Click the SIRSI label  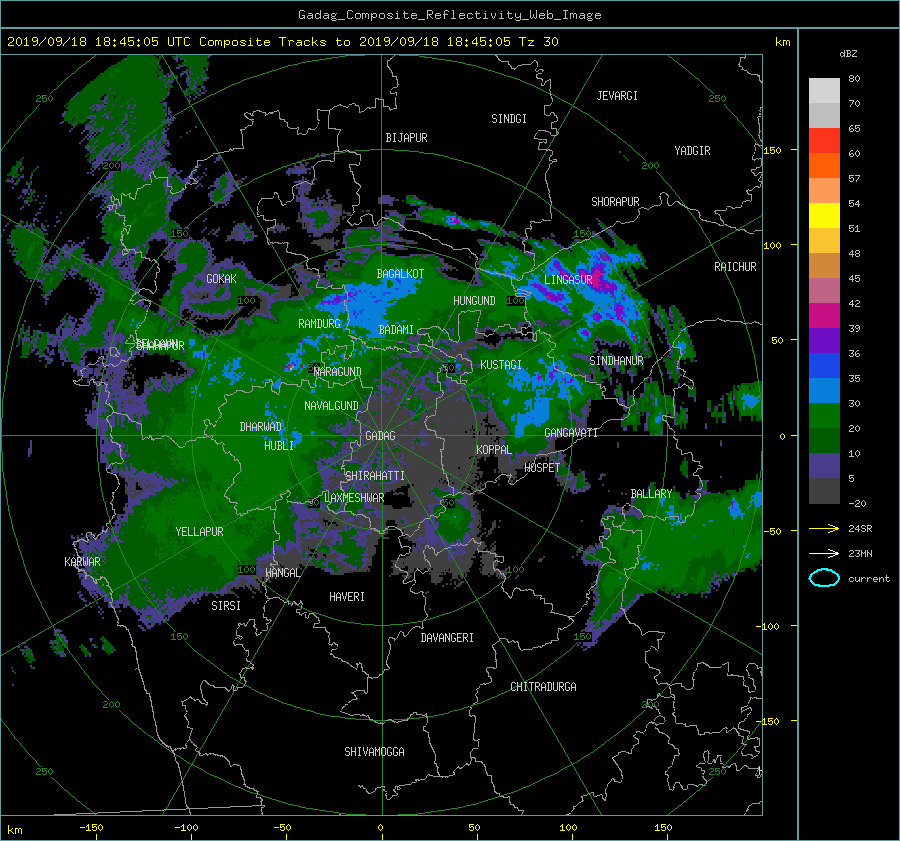point(226,606)
